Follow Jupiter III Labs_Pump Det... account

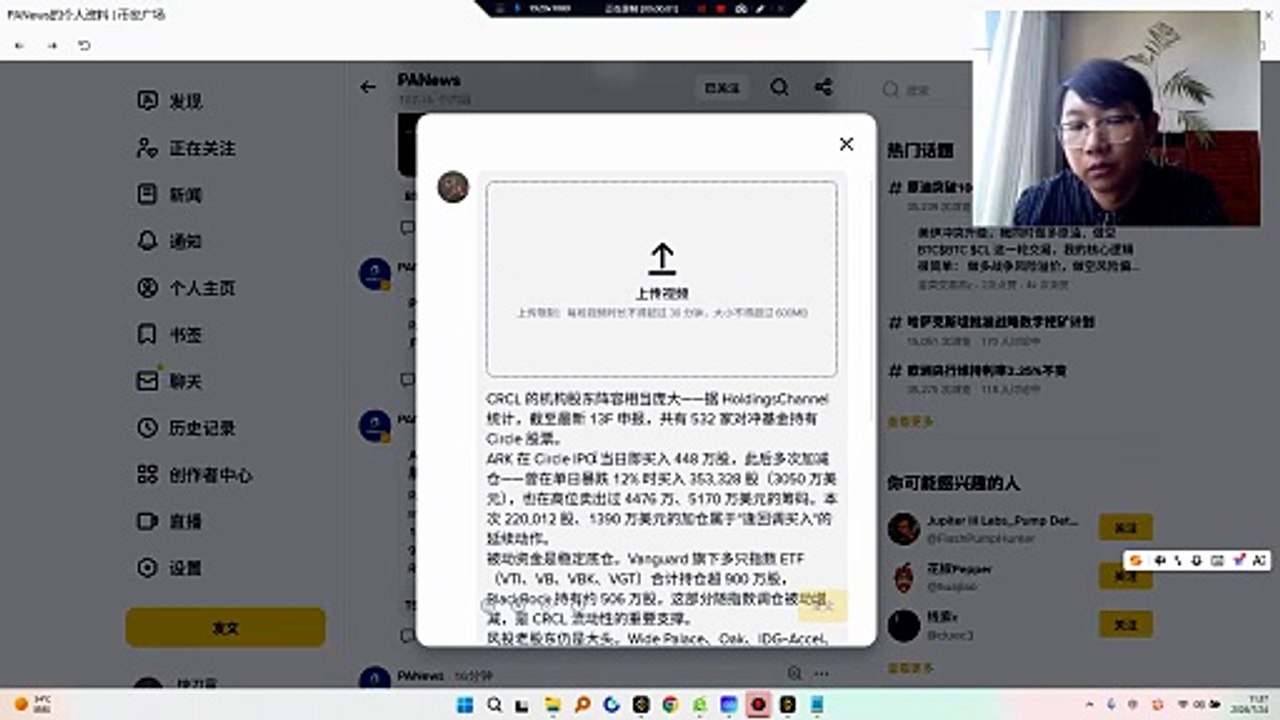(1125, 527)
